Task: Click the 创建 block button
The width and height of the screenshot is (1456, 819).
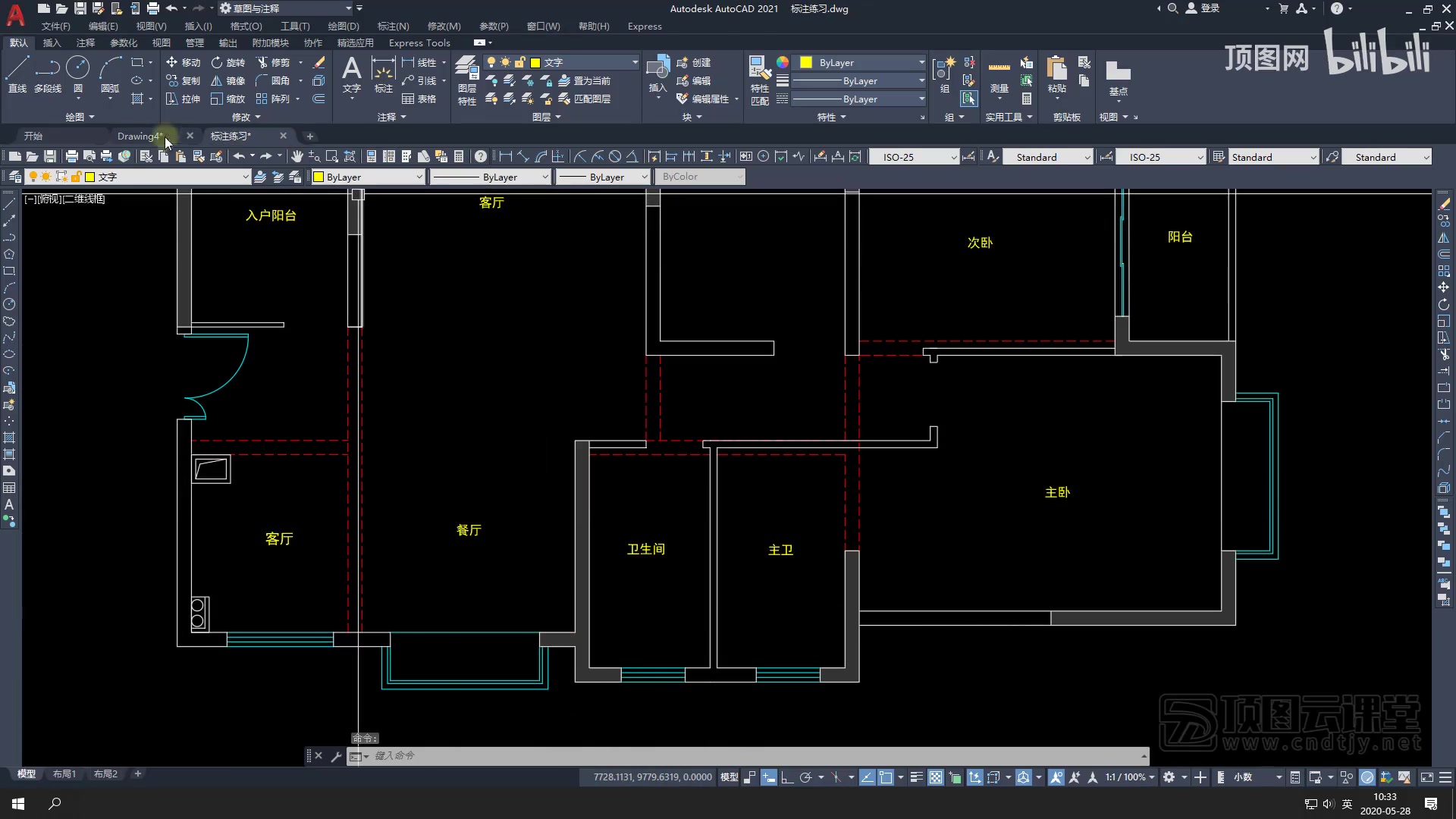Action: [694, 62]
